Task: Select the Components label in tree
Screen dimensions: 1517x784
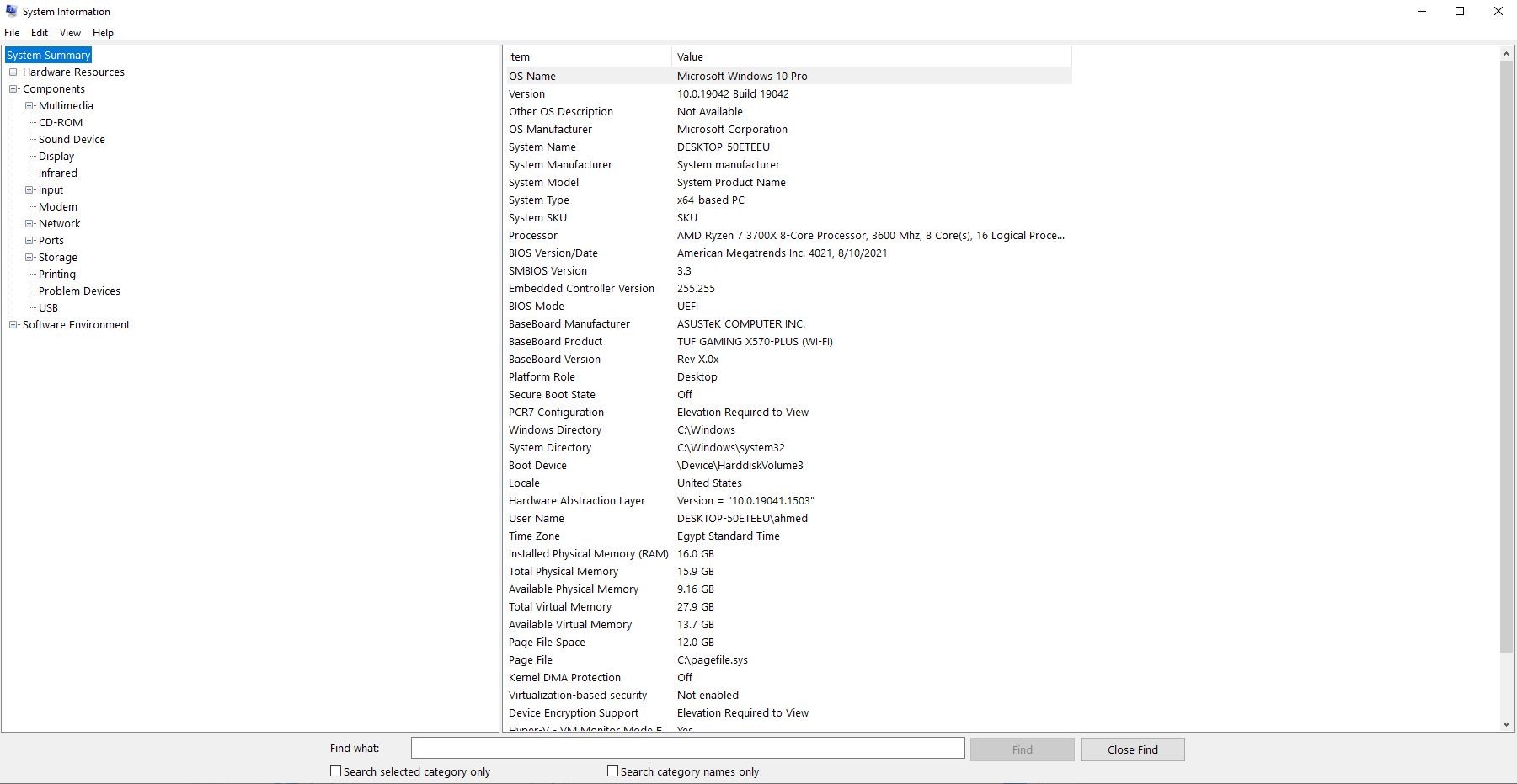Action: [x=54, y=89]
